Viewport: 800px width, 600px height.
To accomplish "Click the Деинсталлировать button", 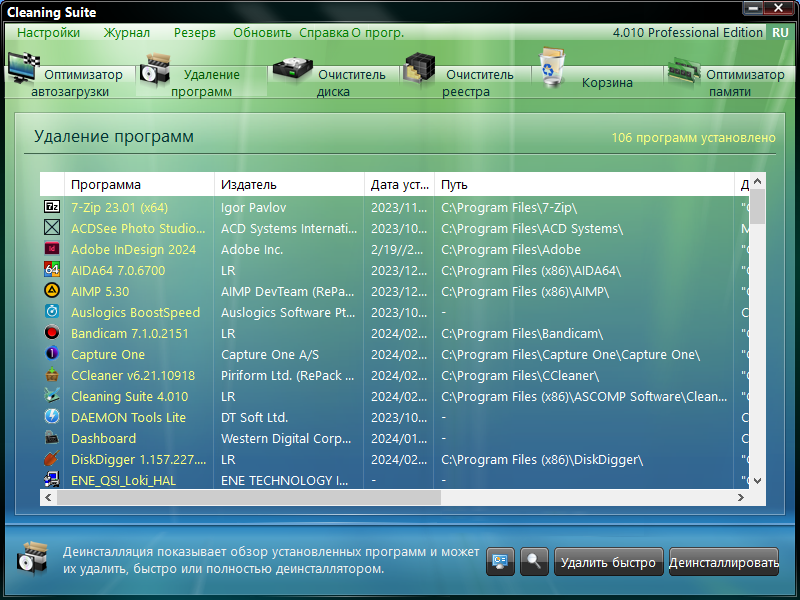I will [x=723, y=562].
